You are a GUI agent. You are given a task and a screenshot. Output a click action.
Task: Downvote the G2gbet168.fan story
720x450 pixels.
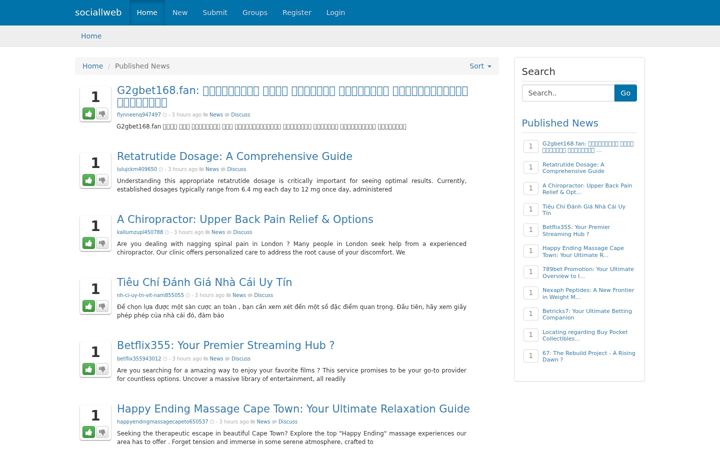pyautogui.click(x=102, y=113)
